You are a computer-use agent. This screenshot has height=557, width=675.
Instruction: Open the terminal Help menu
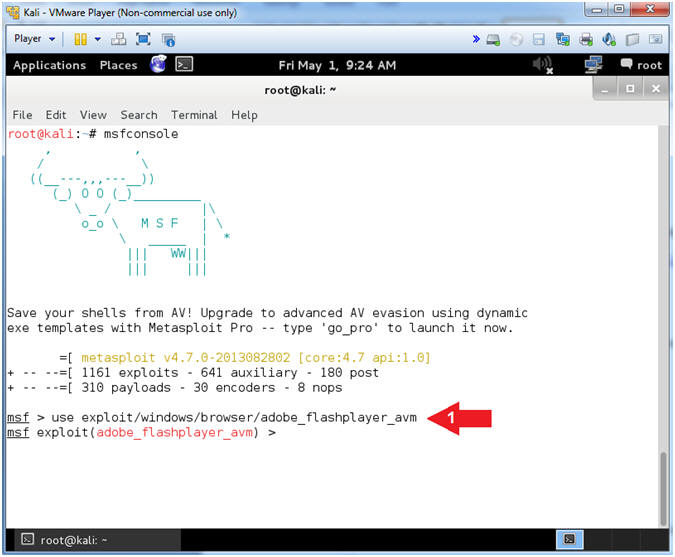click(x=244, y=115)
